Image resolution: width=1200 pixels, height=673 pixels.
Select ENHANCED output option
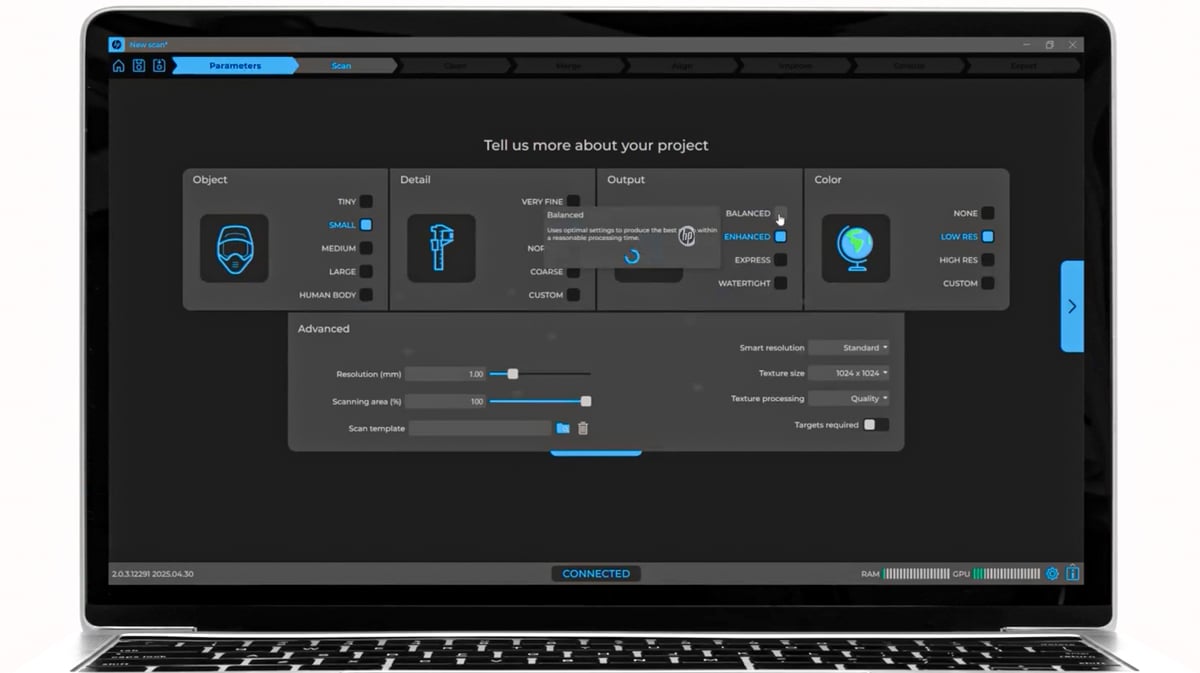pos(781,237)
